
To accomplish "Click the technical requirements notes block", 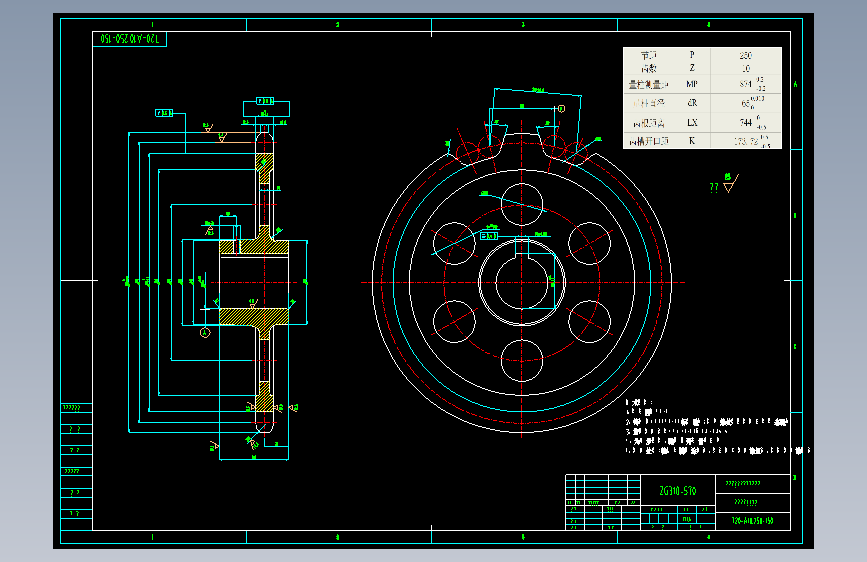I will (x=717, y=426).
